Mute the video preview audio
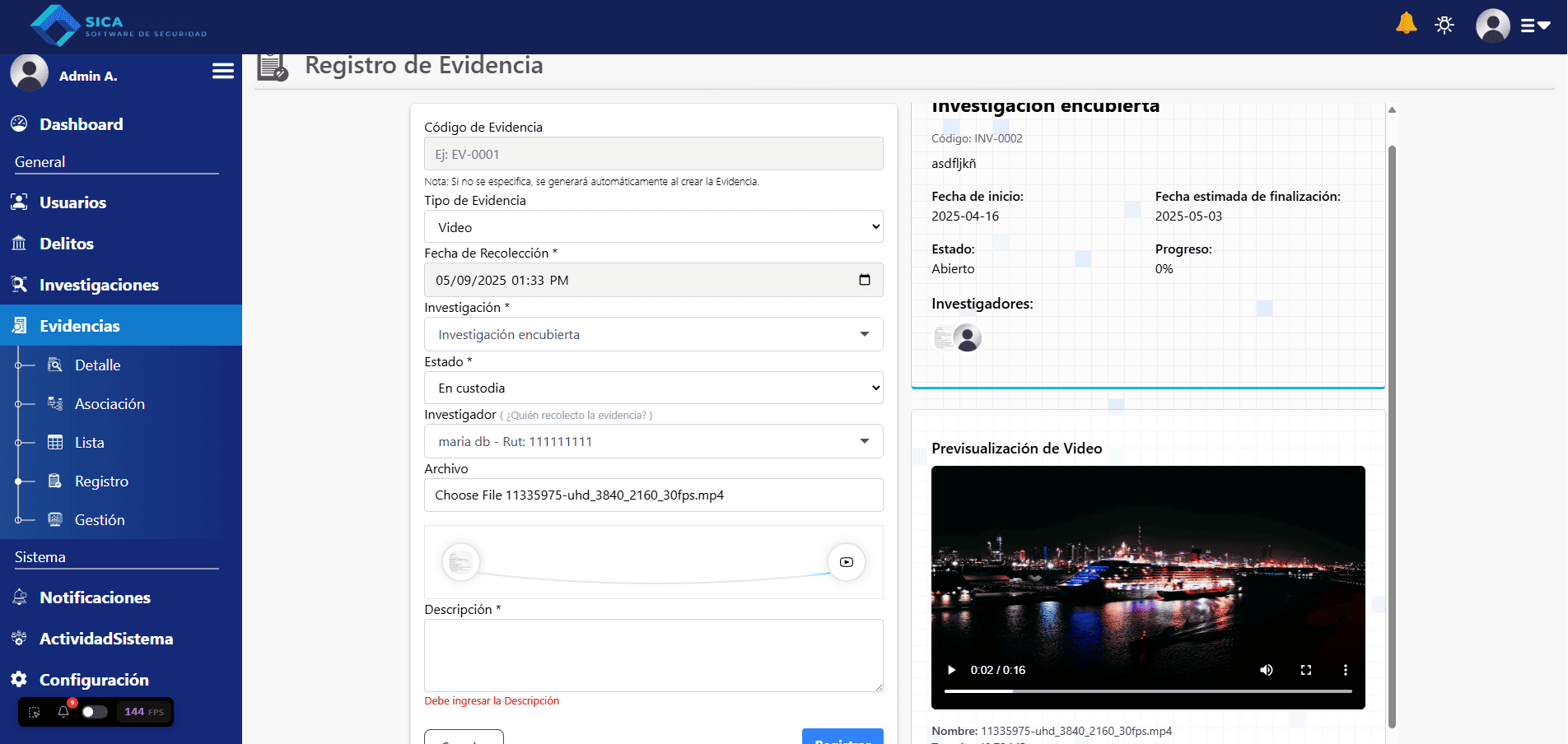1568x744 pixels. (x=1266, y=670)
